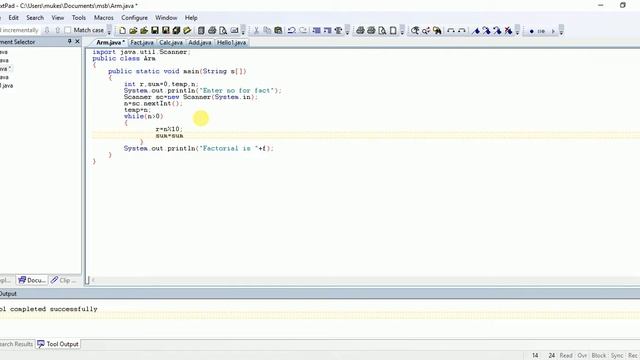Close the Document Selector panel

[77, 41]
